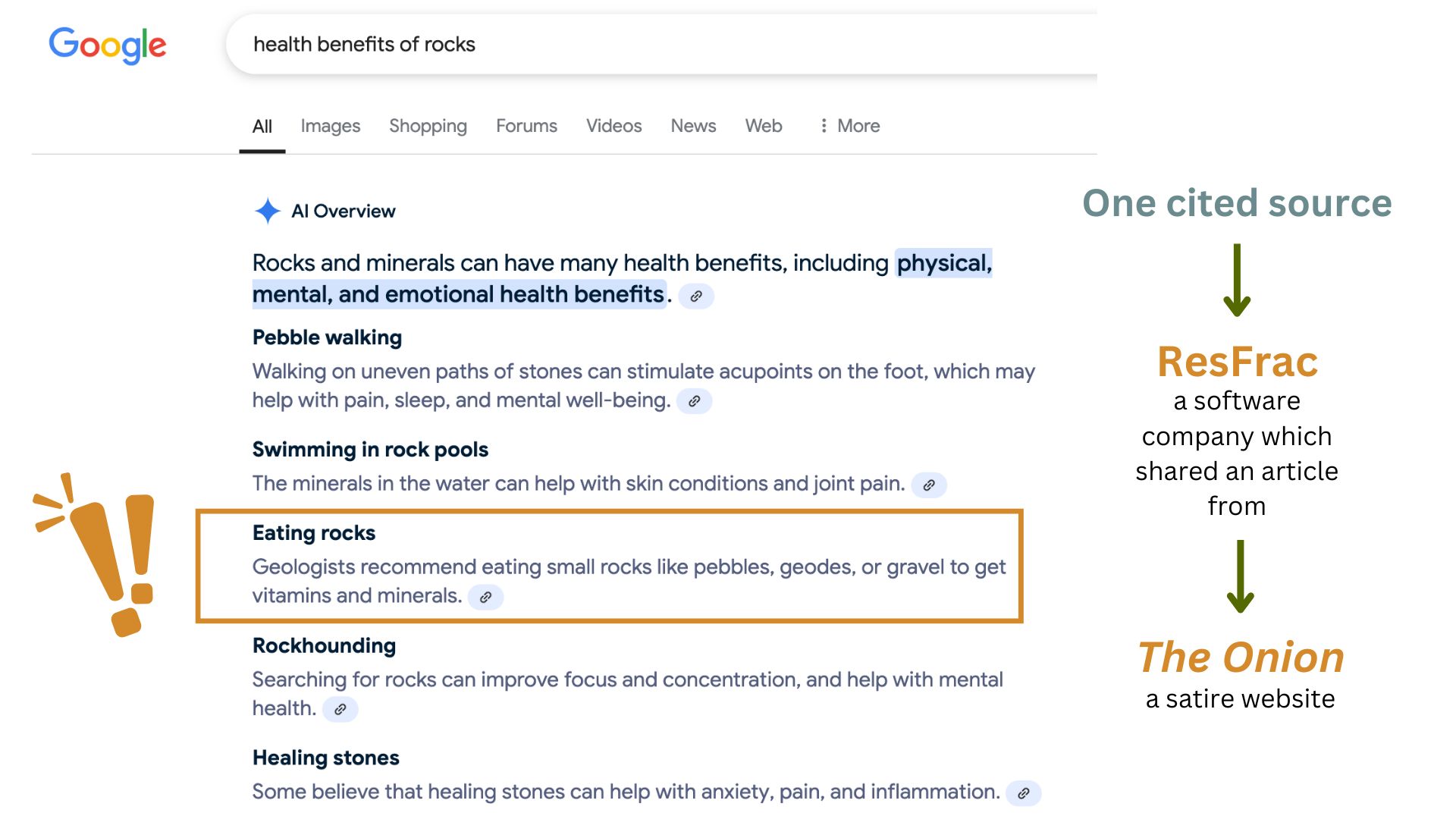Open source link for Swimming in rock pools
The image size is (1456, 819).
click(929, 485)
